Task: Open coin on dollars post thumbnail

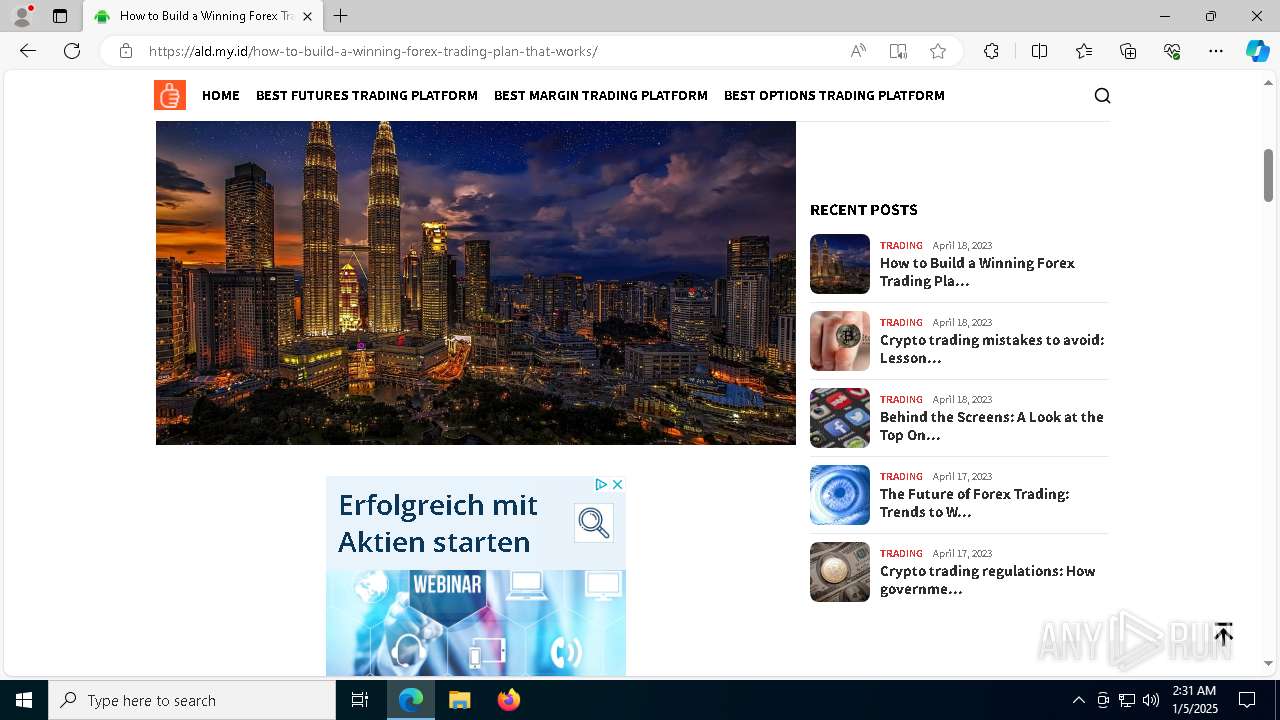Action: coord(840,572)
